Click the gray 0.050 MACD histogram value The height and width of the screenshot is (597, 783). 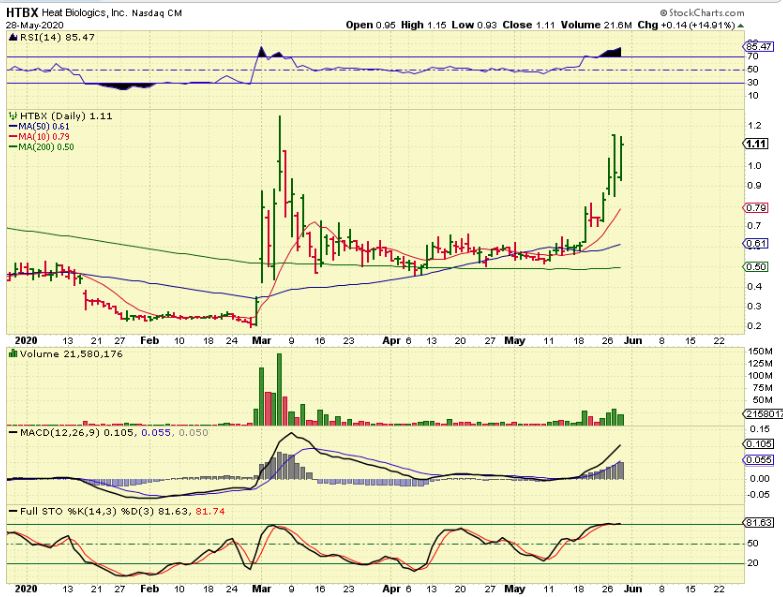click(194, 432)
